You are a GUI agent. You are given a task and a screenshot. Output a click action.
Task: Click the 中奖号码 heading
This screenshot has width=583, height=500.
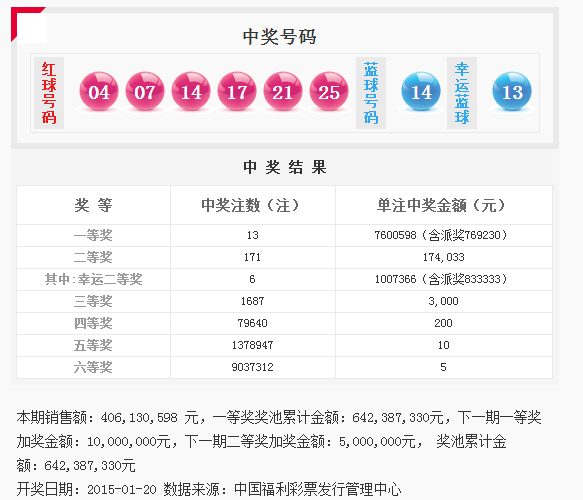[x=280, y=37]
